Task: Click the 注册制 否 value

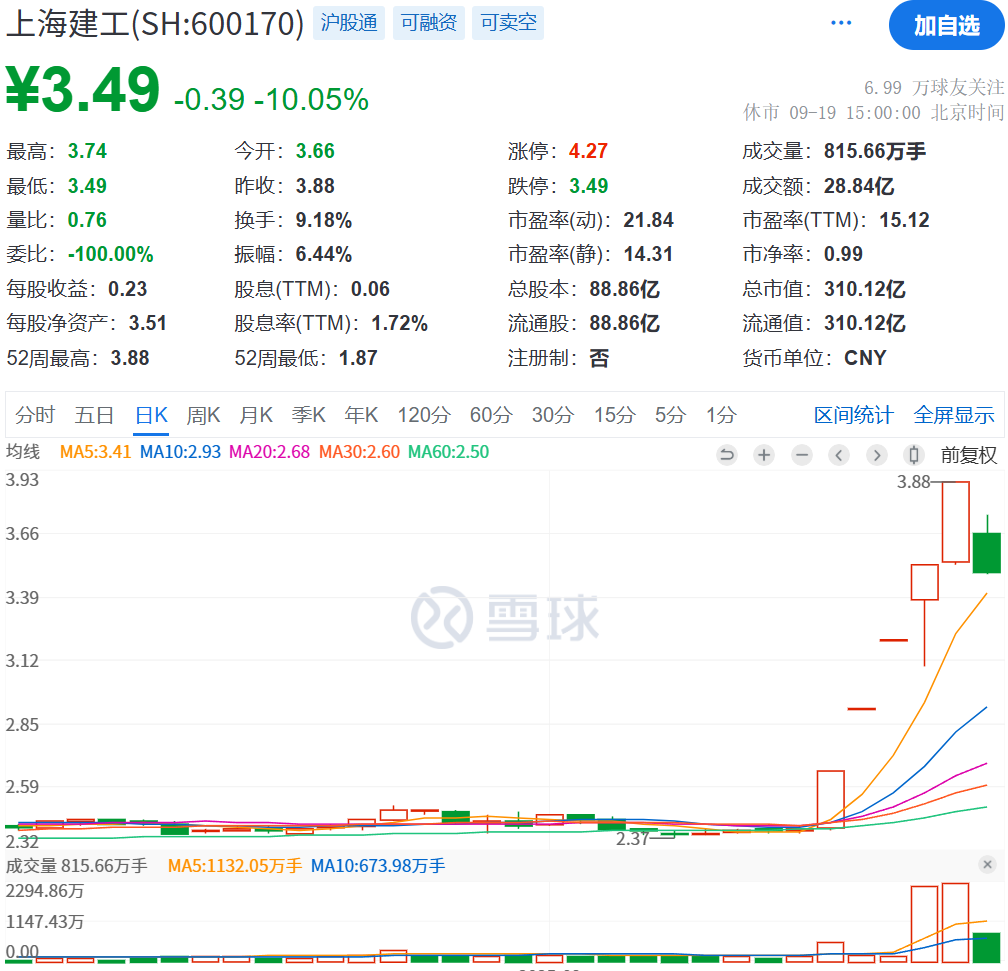Action: pyautogui.click(x=599, y=358)
